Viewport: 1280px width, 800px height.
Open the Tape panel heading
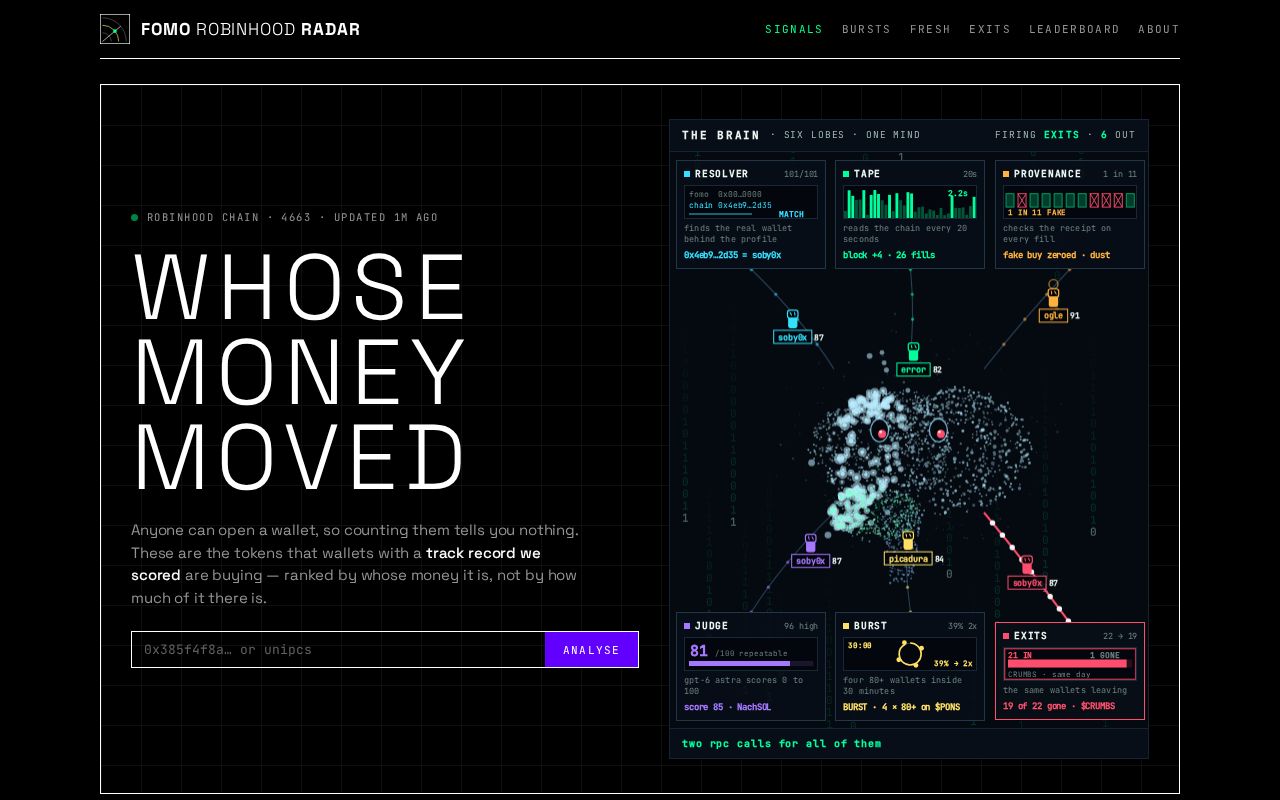pyautogui.click(x=867, y=174)
